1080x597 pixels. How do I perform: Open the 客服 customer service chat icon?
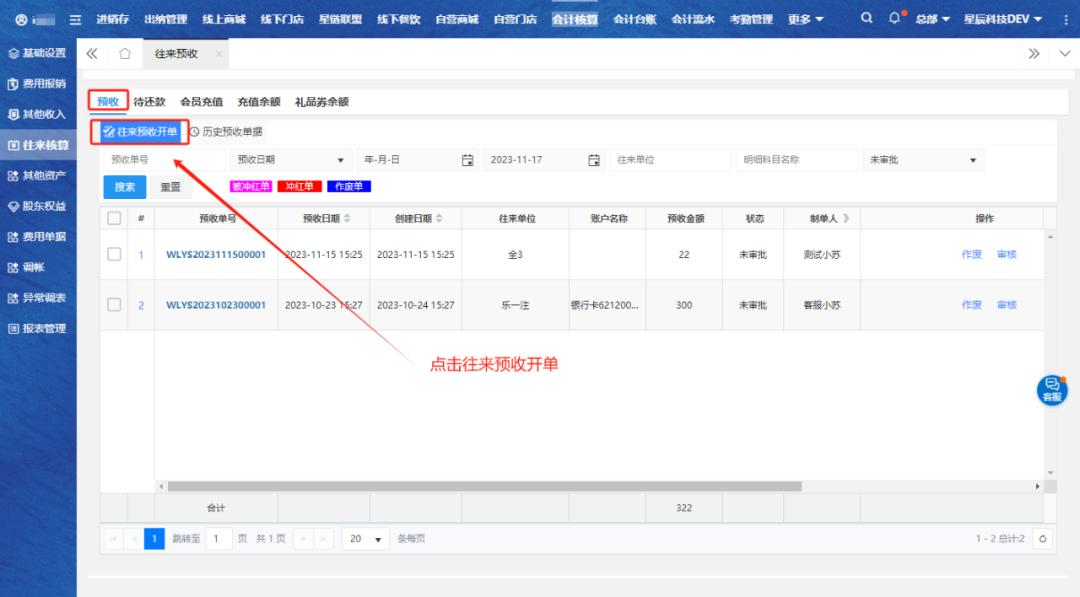click(x=1051, y=390)
